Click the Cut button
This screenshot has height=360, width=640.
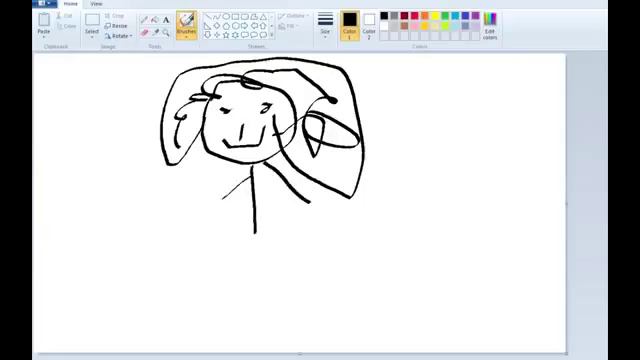coord(64,16)
